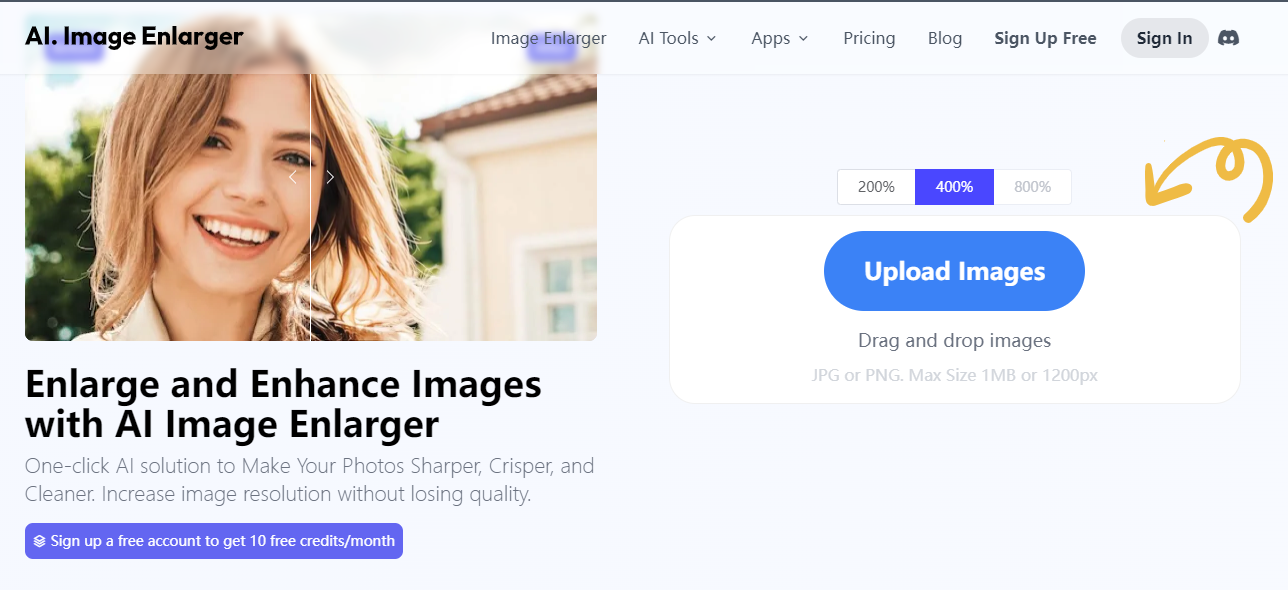Click the smiling woman comparison photo
Image resolution: width=1288 pixels, height=590 pixels.
[311, 177]
